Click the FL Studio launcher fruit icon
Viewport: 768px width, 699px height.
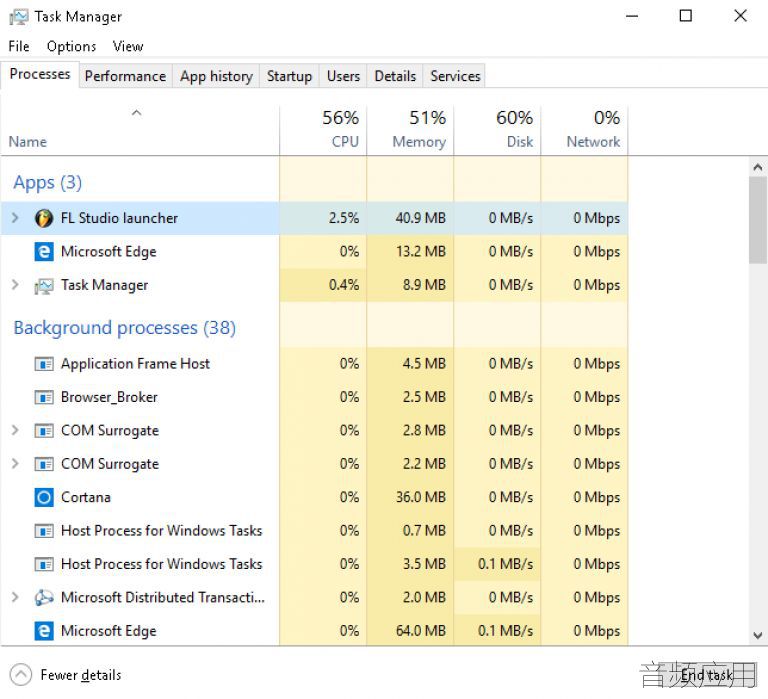pyautogui.click(x=44, y=218)
